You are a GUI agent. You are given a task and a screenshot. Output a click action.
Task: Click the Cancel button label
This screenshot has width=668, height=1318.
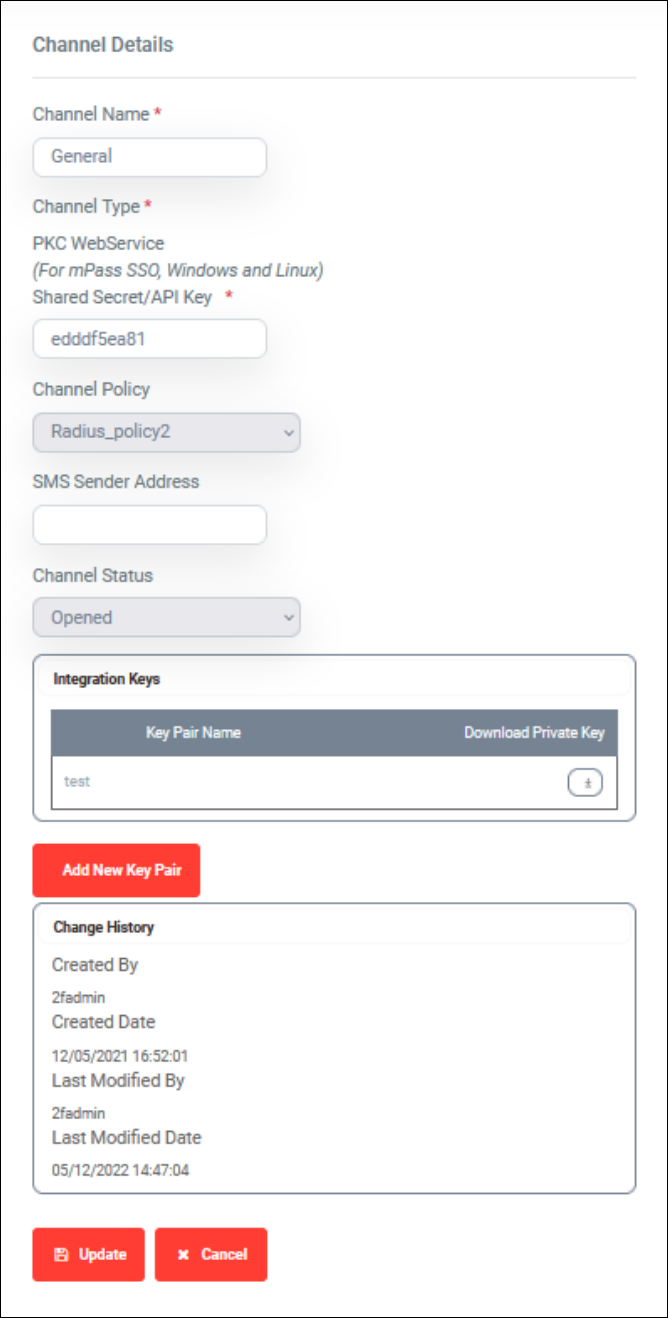pyautogui.click(x=224, y=1254)
